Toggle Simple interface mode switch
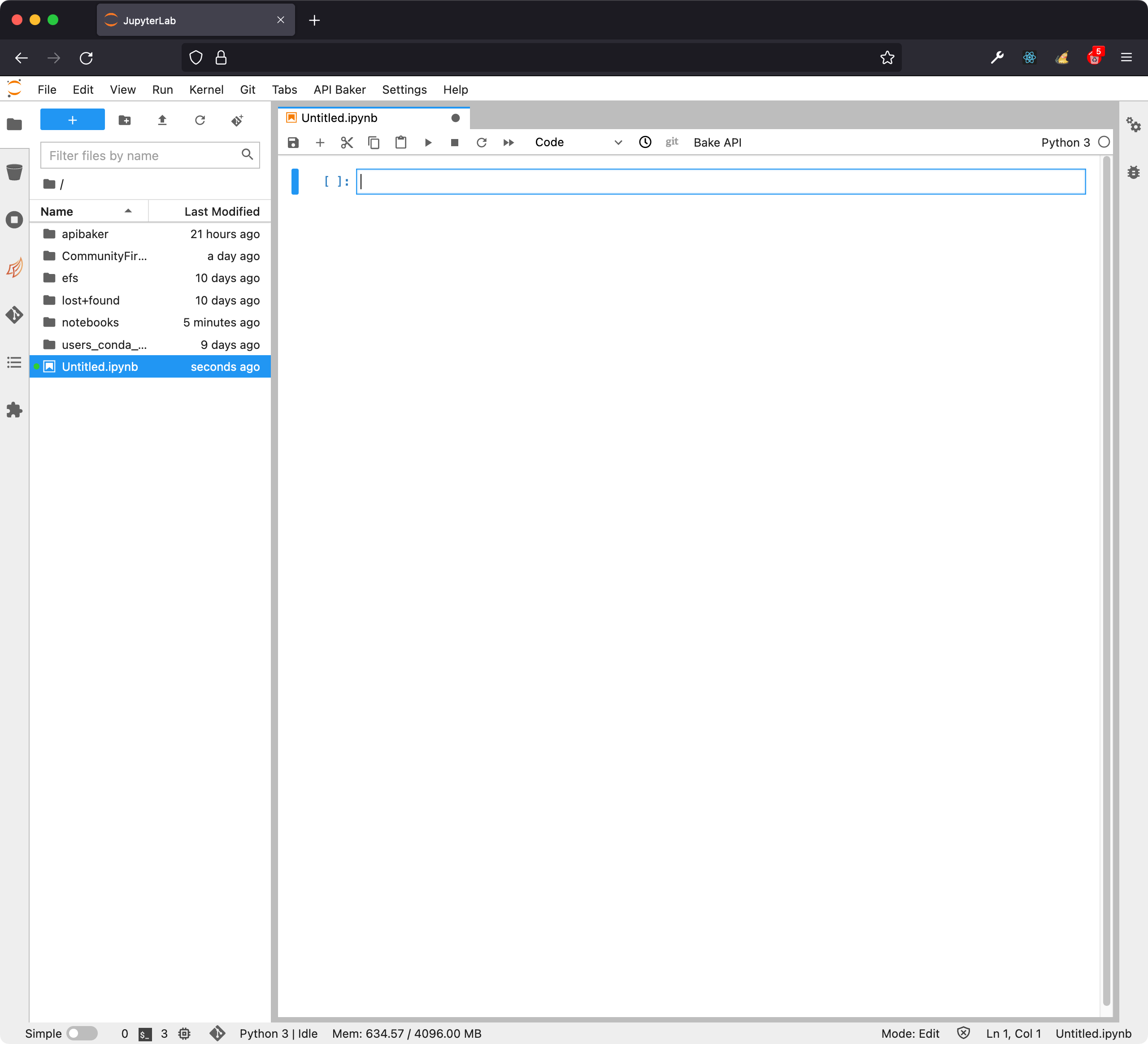 point(82,1033)
